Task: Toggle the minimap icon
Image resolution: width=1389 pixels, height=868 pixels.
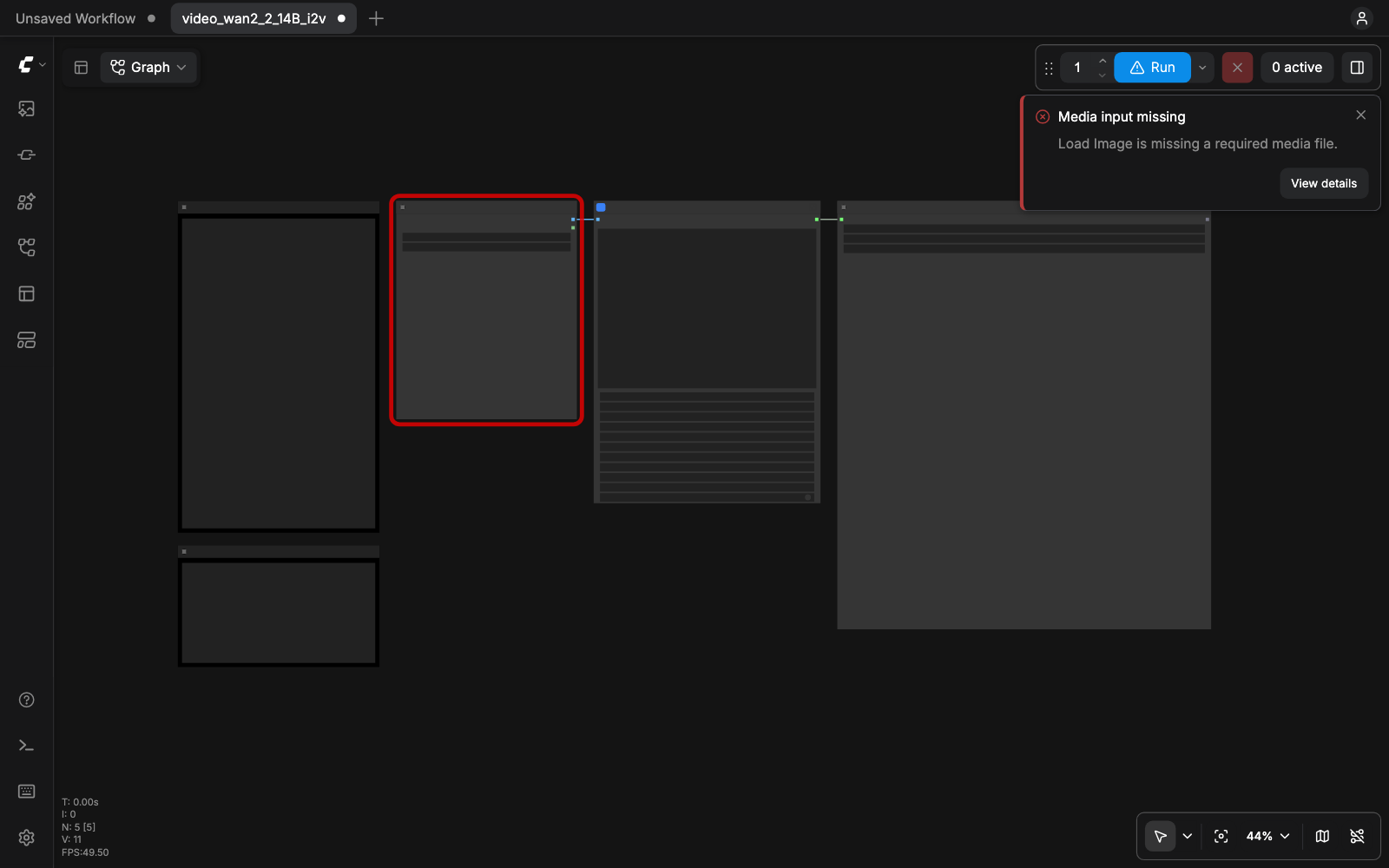Action: [x=1322, y=836]
